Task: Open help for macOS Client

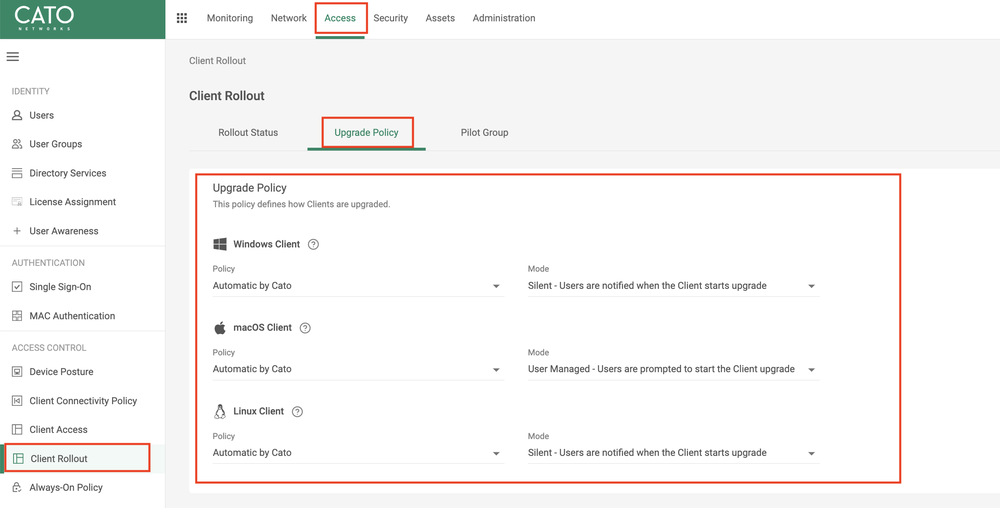Action: point(305,328)
